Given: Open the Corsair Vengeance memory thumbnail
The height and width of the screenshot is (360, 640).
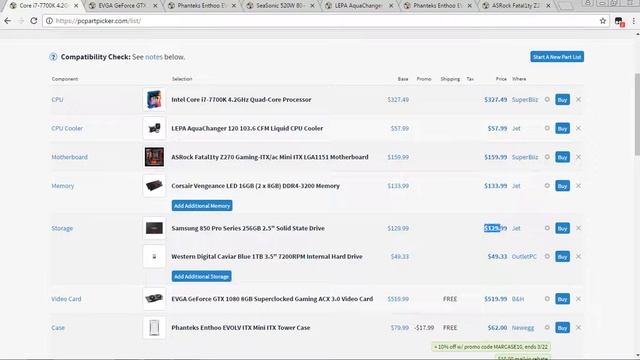Looking at the screenshot, I should pos(154,186).
